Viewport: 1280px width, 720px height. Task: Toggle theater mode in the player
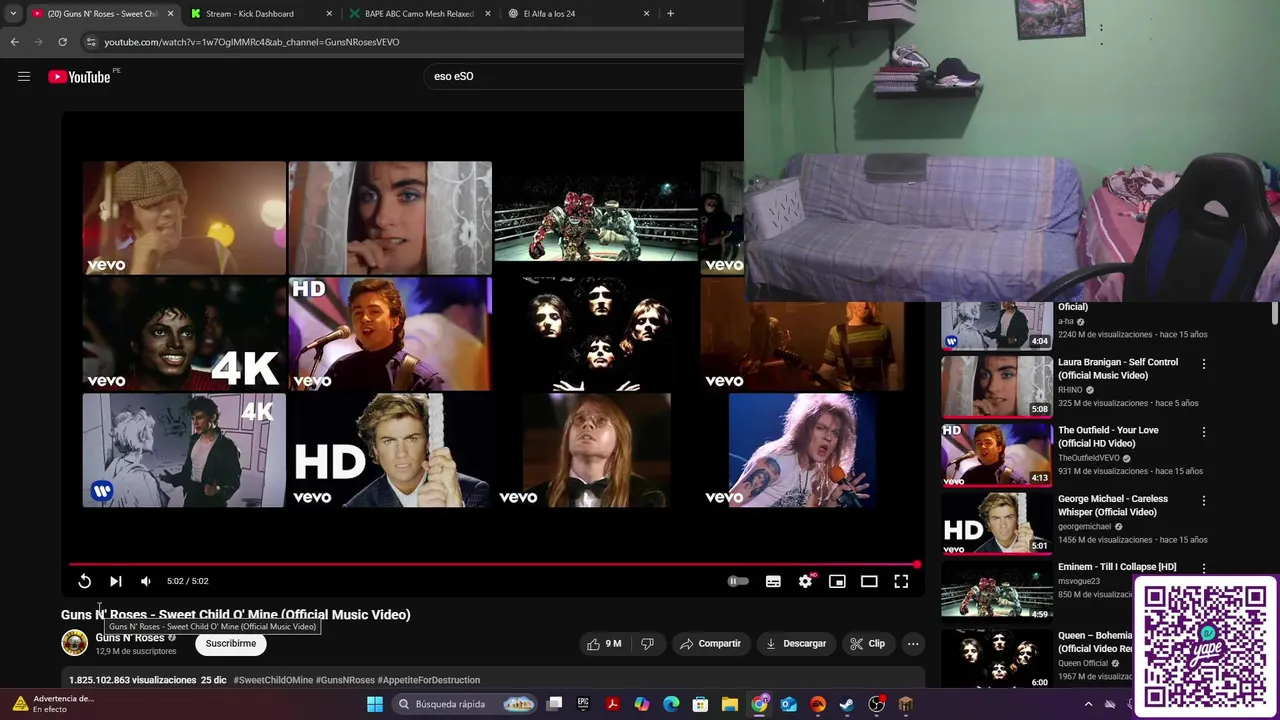[x=869, y=581]
